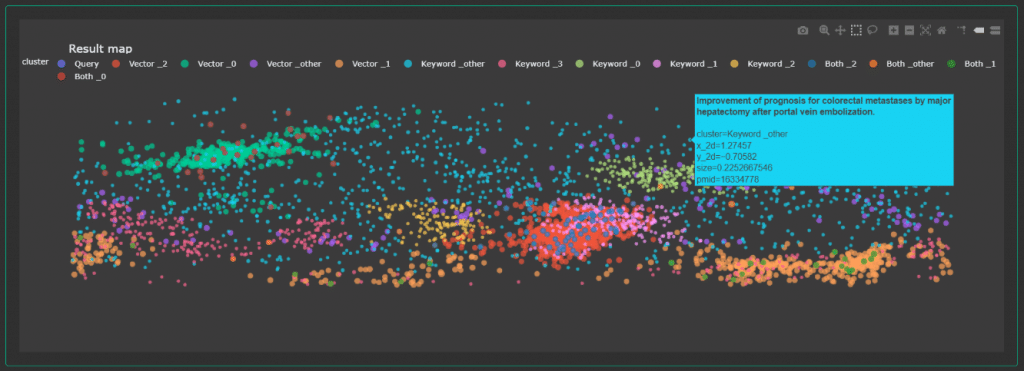The image size is (1024, 371).
Task: Click tooltip title 'Improvement of prognosis for colorectal metastases'
Action: (x=824, y=106)
